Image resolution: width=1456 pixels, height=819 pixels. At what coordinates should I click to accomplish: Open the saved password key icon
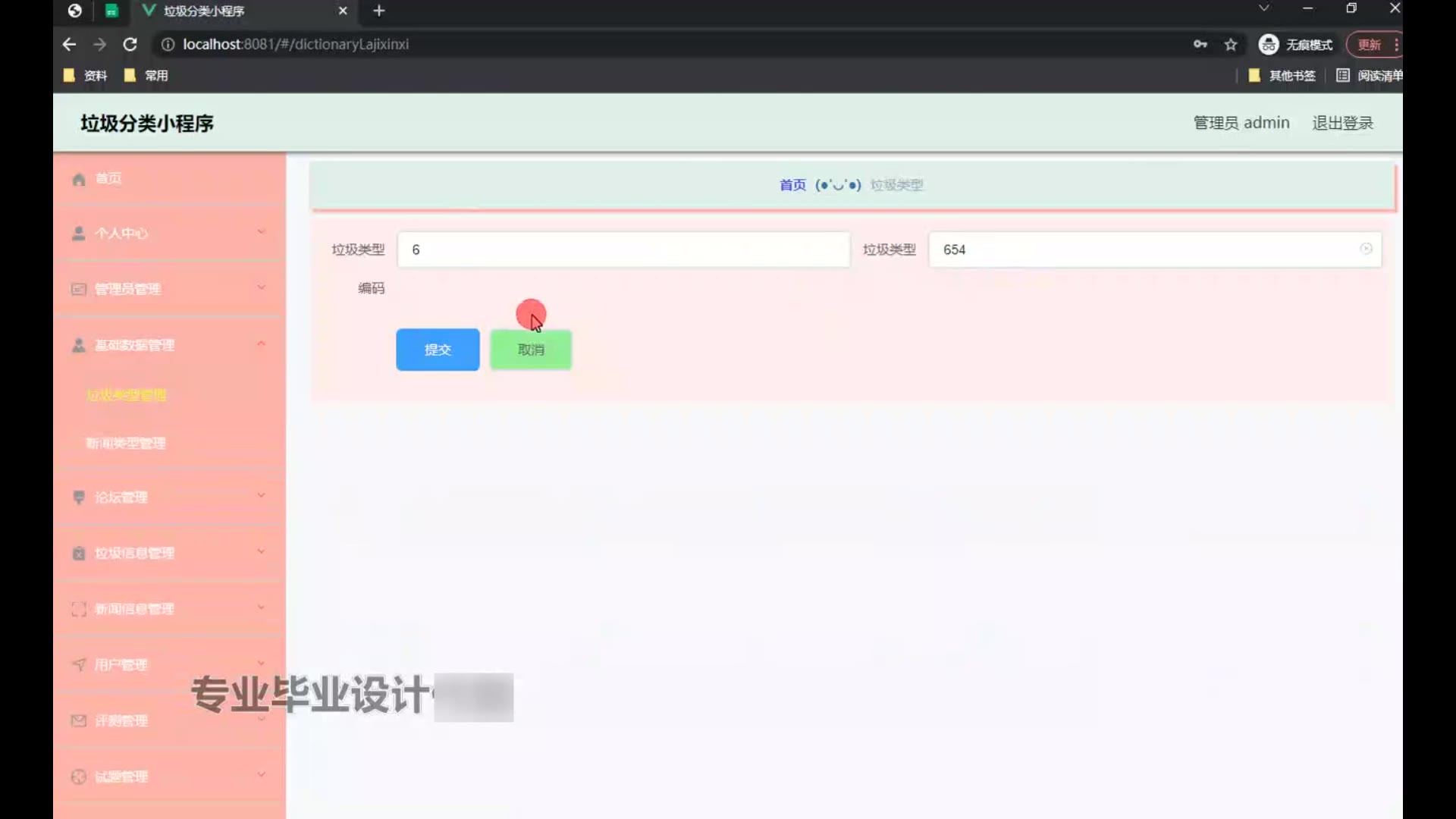point(1200,44)
